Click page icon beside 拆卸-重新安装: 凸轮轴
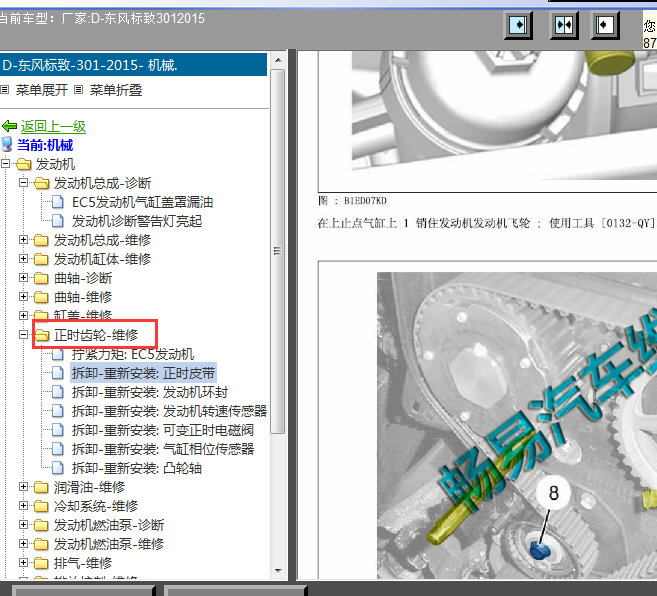Image resolution: width=657 pixels, height=596 pixels. click(58, 468)
